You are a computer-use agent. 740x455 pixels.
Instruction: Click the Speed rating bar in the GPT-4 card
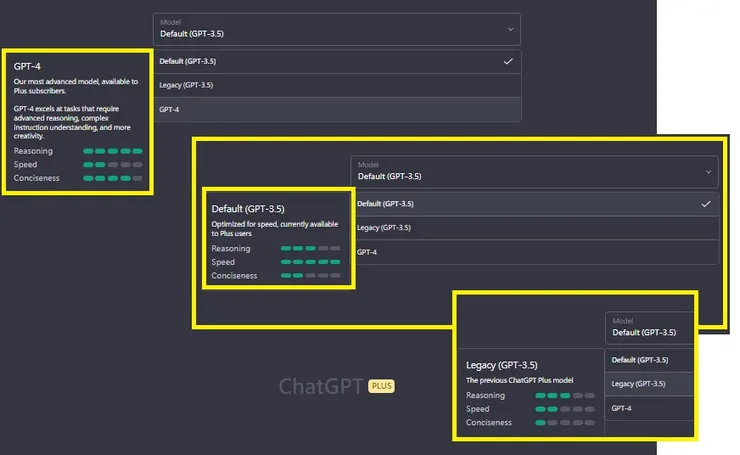coord(113,165)
